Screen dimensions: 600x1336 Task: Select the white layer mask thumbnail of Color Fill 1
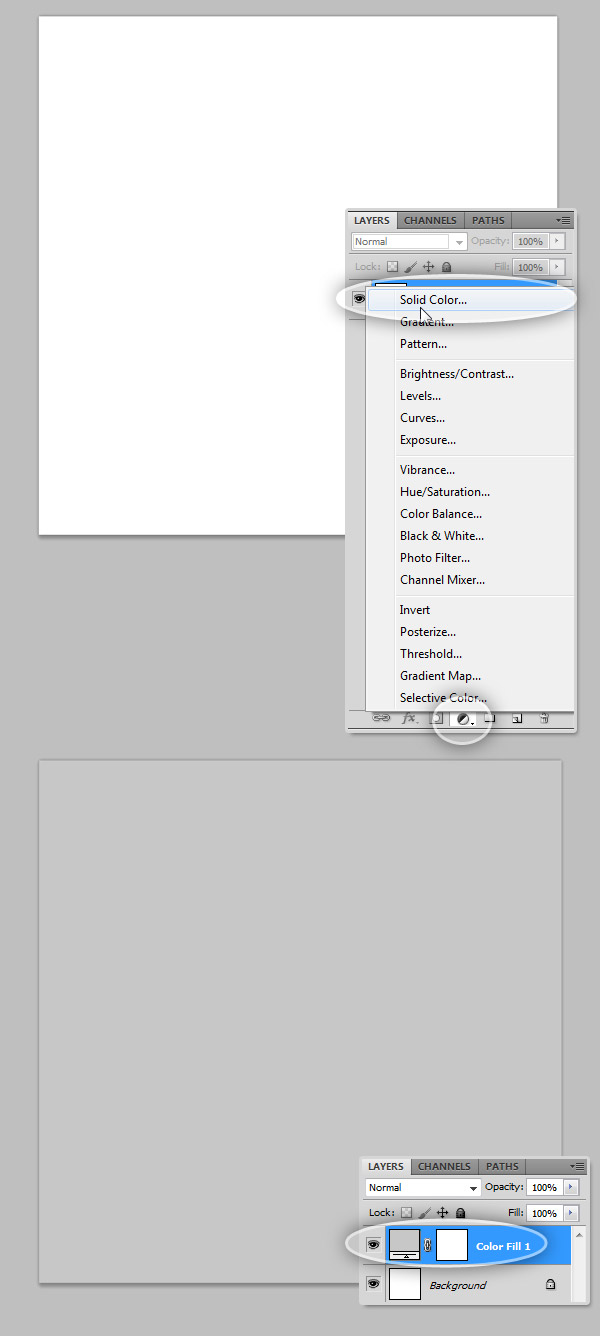pos(452,1245)
